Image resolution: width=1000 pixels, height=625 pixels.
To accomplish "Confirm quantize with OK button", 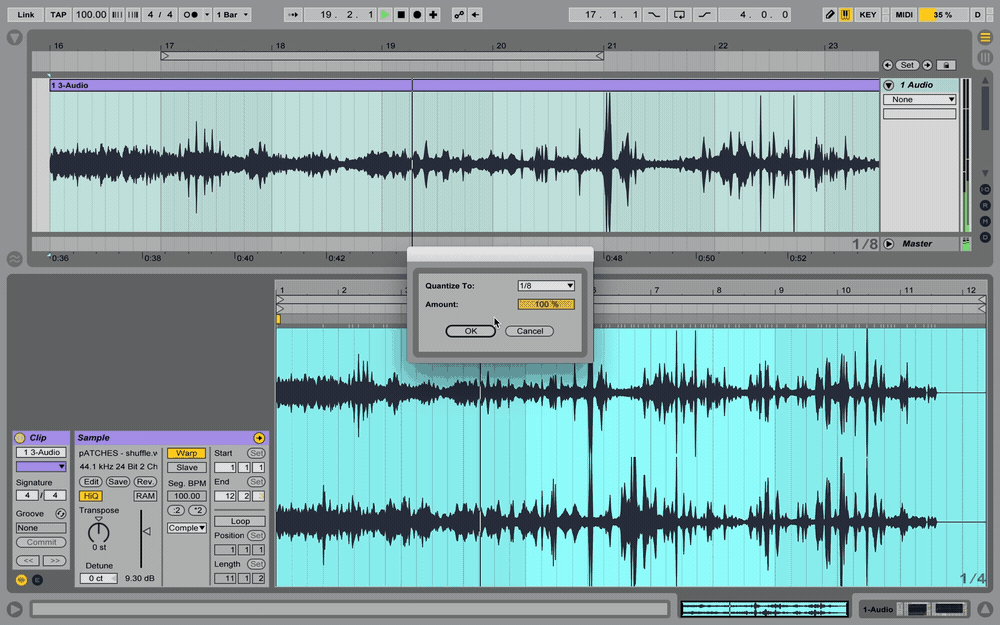I will point(471,331).
